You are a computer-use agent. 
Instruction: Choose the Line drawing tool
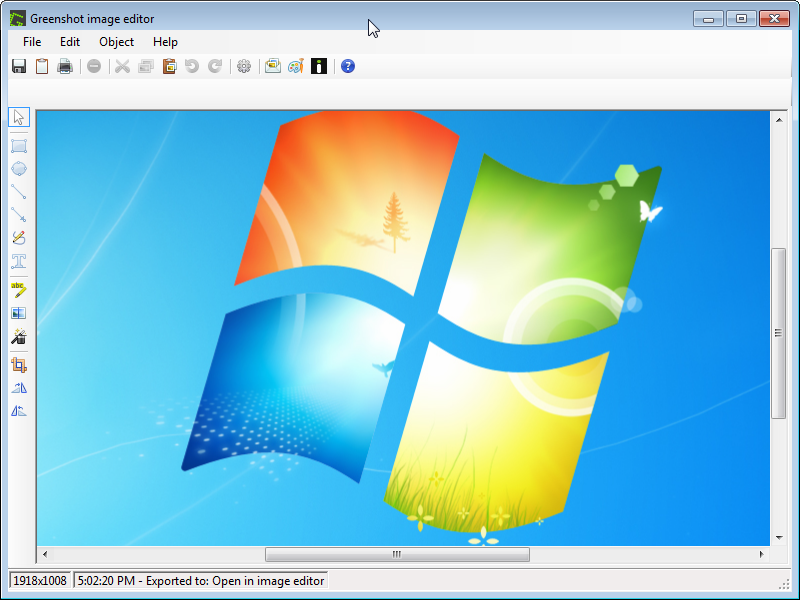tap(18, 192)
